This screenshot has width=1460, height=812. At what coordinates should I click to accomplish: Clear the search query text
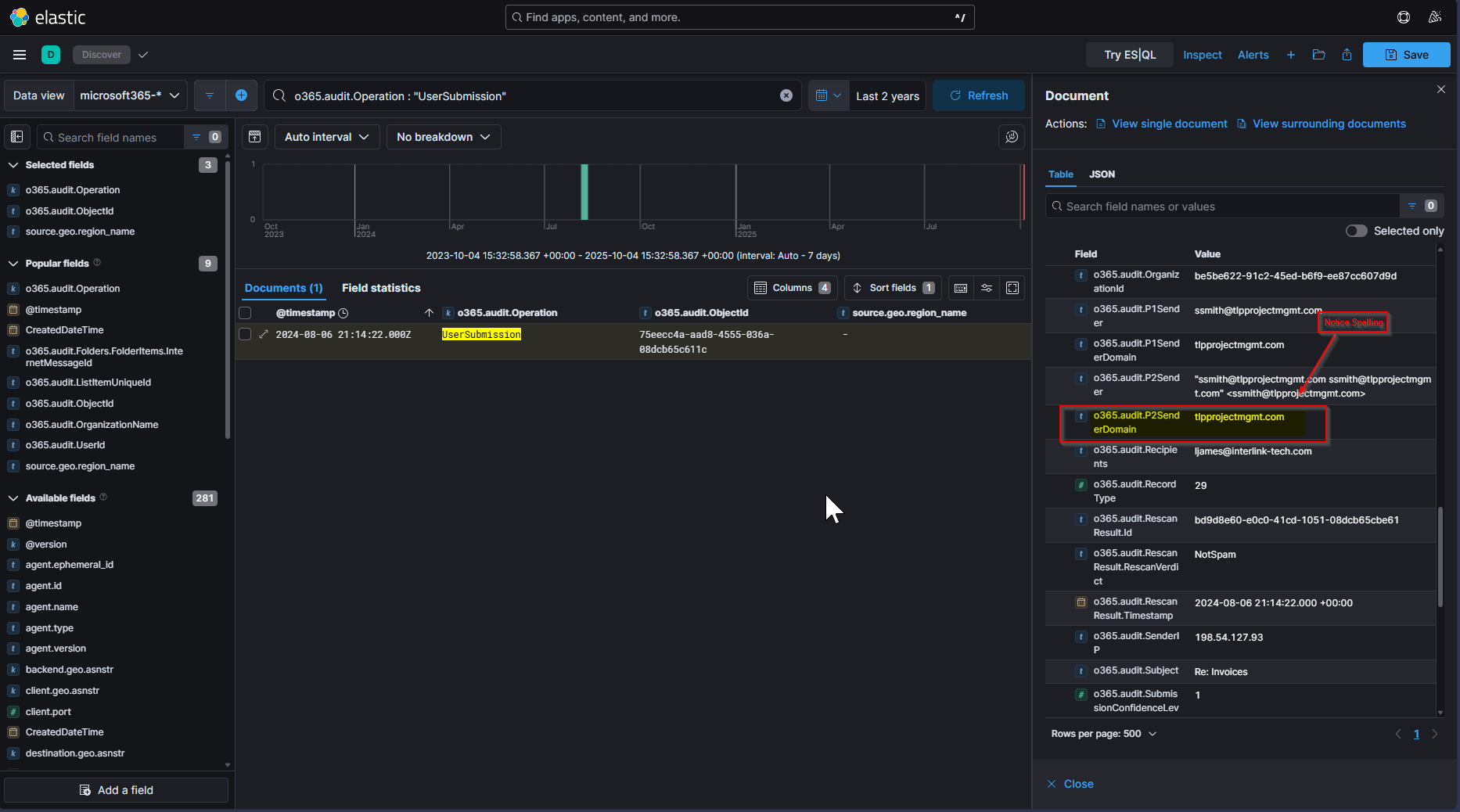click(x=786, y=95)
